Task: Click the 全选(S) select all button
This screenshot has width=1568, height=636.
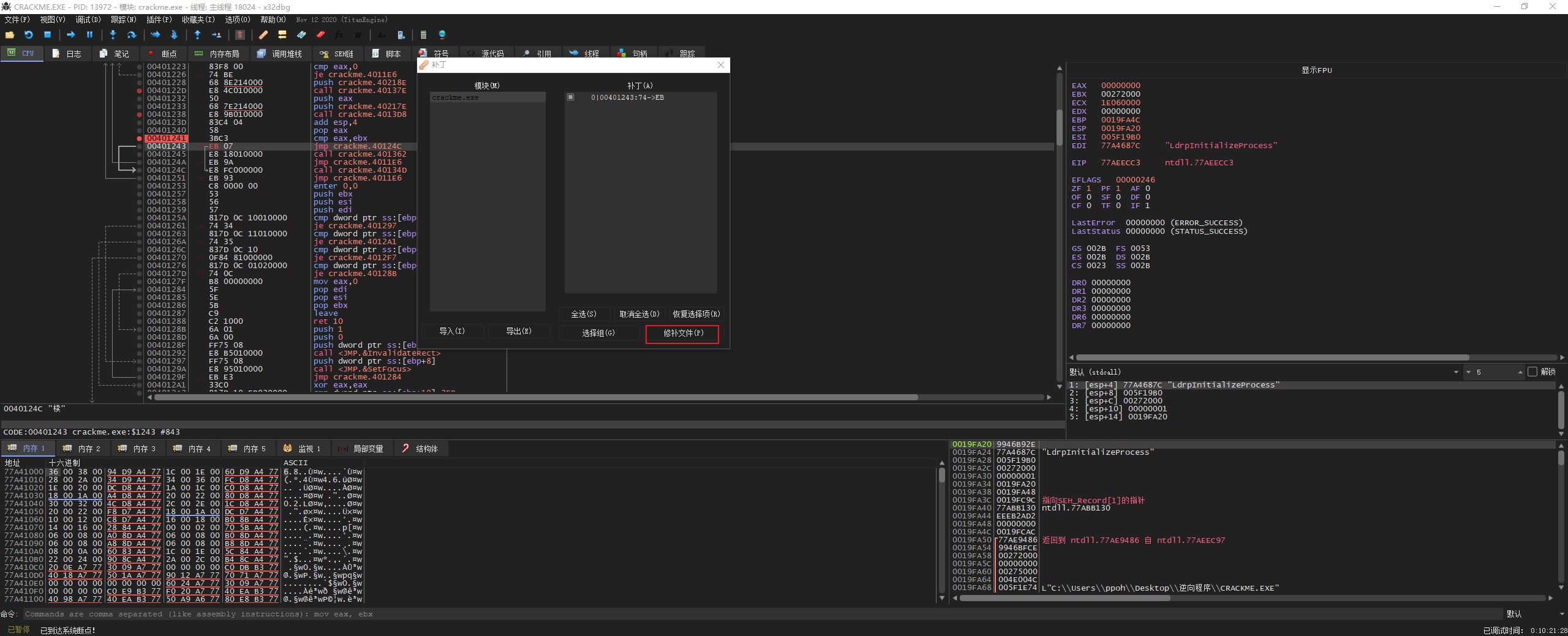Action: click(583, 314)
